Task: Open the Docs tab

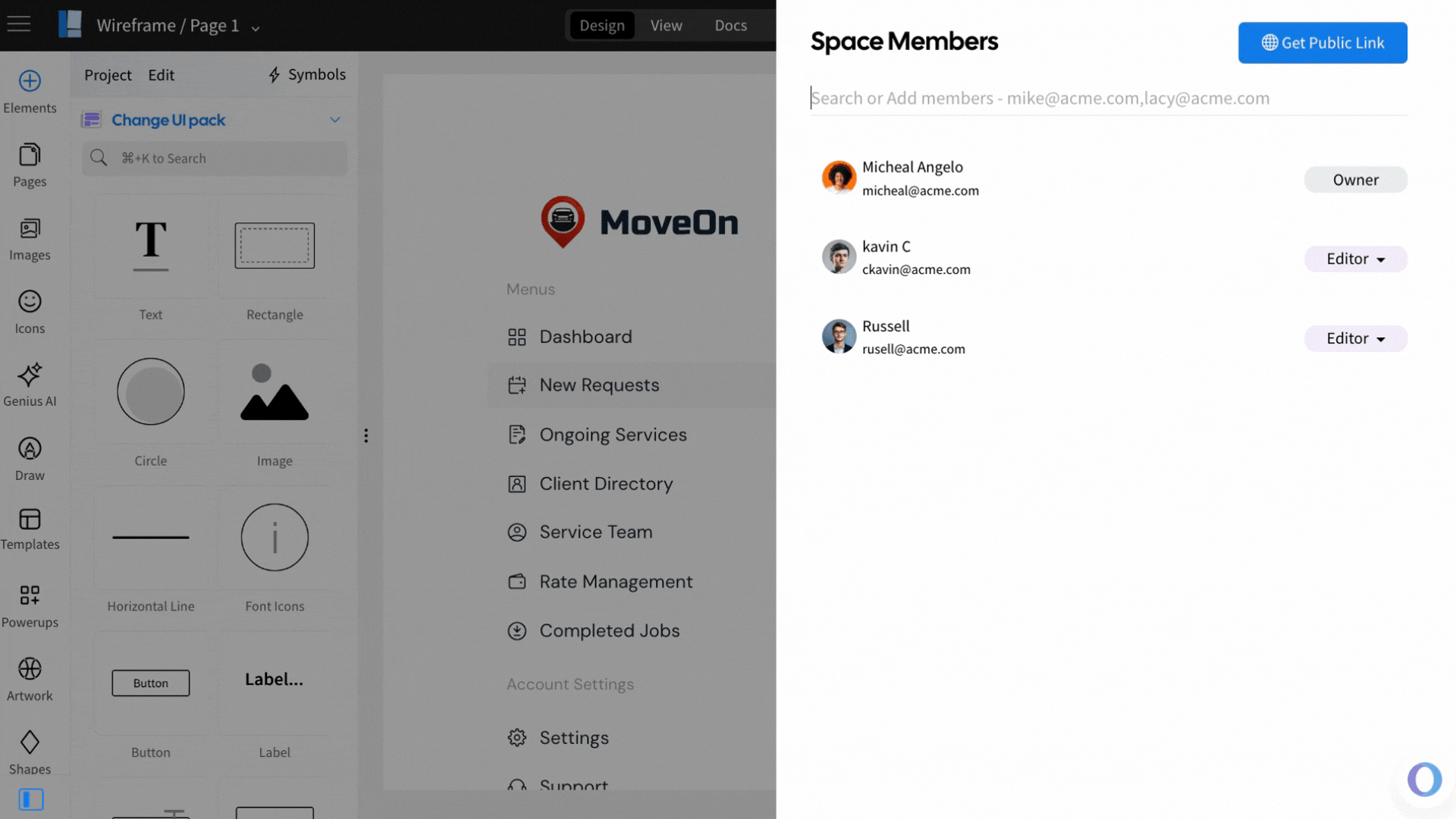Action: [x=730, y=25]
